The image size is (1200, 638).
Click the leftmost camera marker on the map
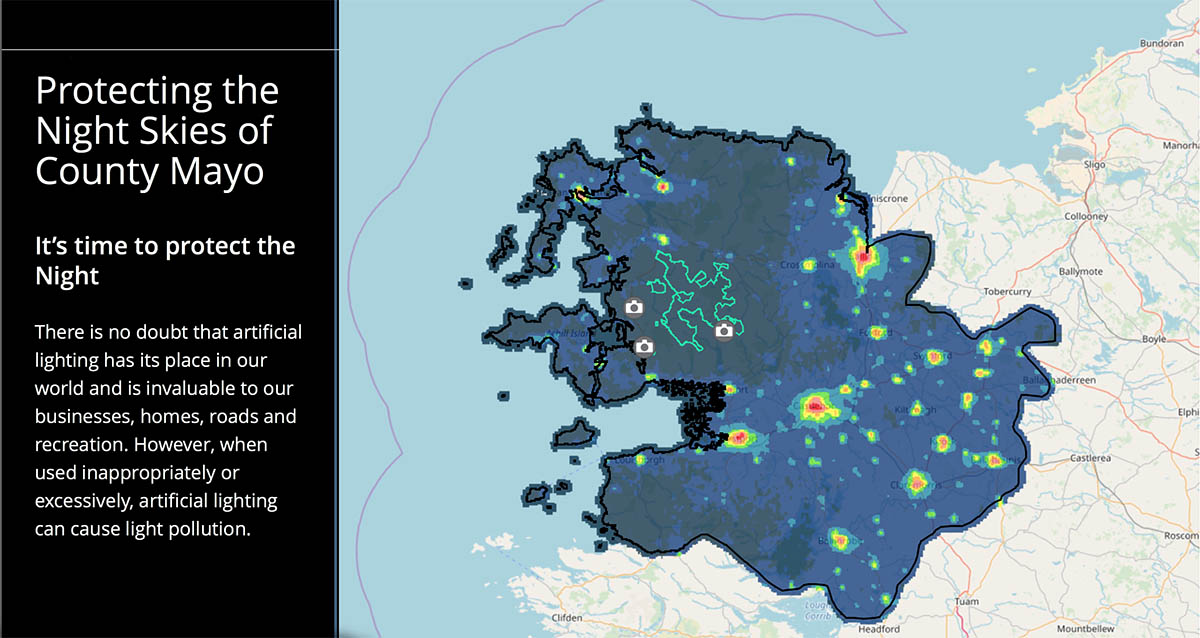[x=634, y=308]
